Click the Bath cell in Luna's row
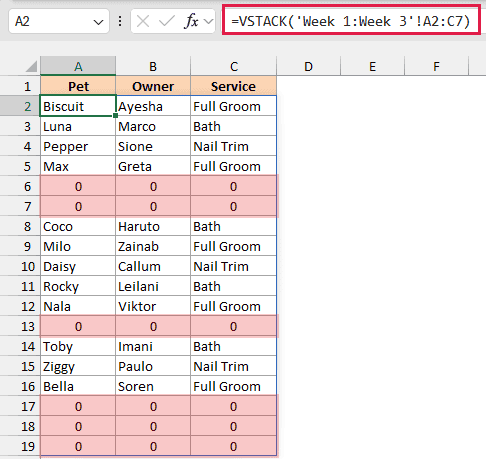 coord(234,126)
